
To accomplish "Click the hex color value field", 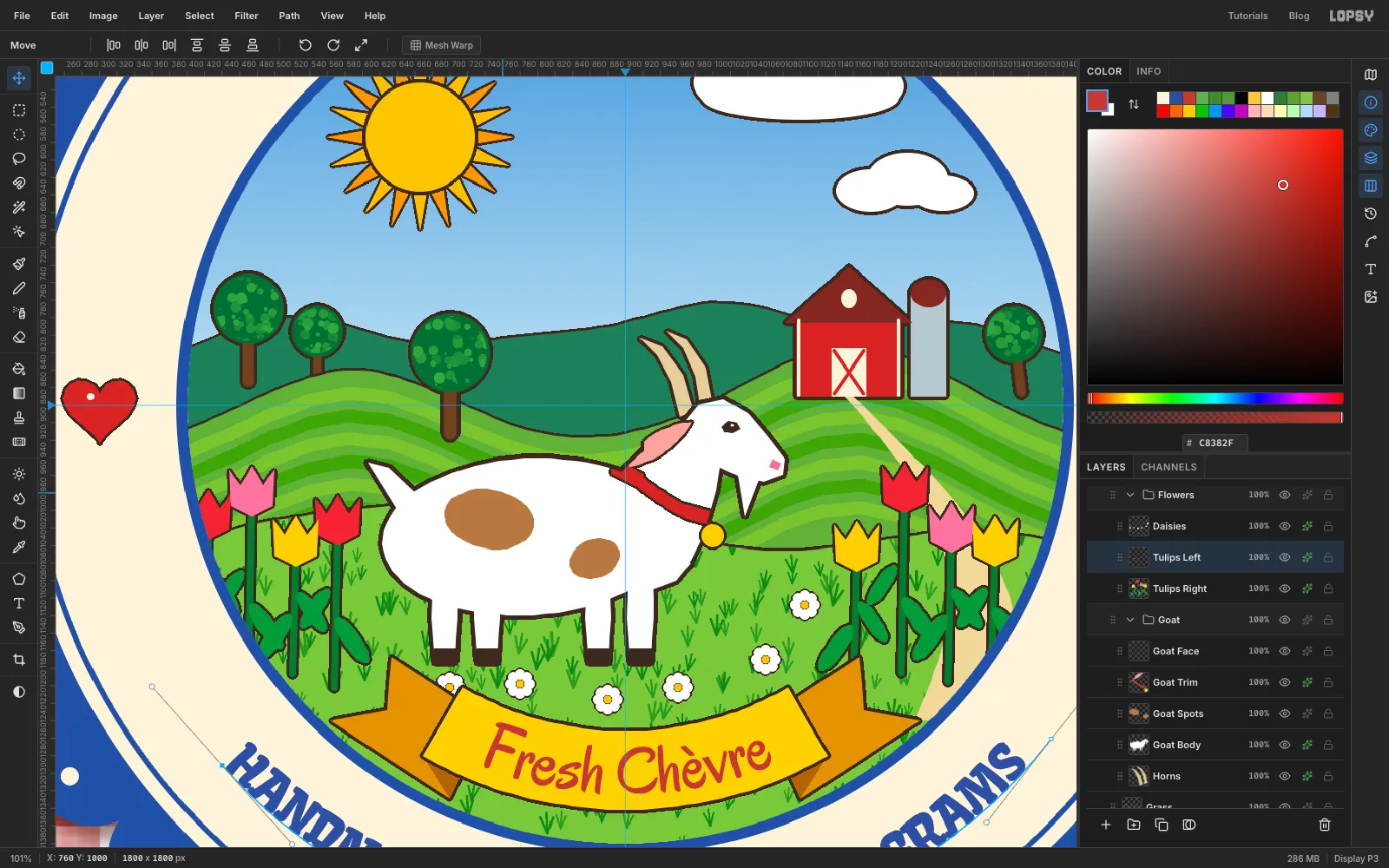I will click(x=1215, y=443).
